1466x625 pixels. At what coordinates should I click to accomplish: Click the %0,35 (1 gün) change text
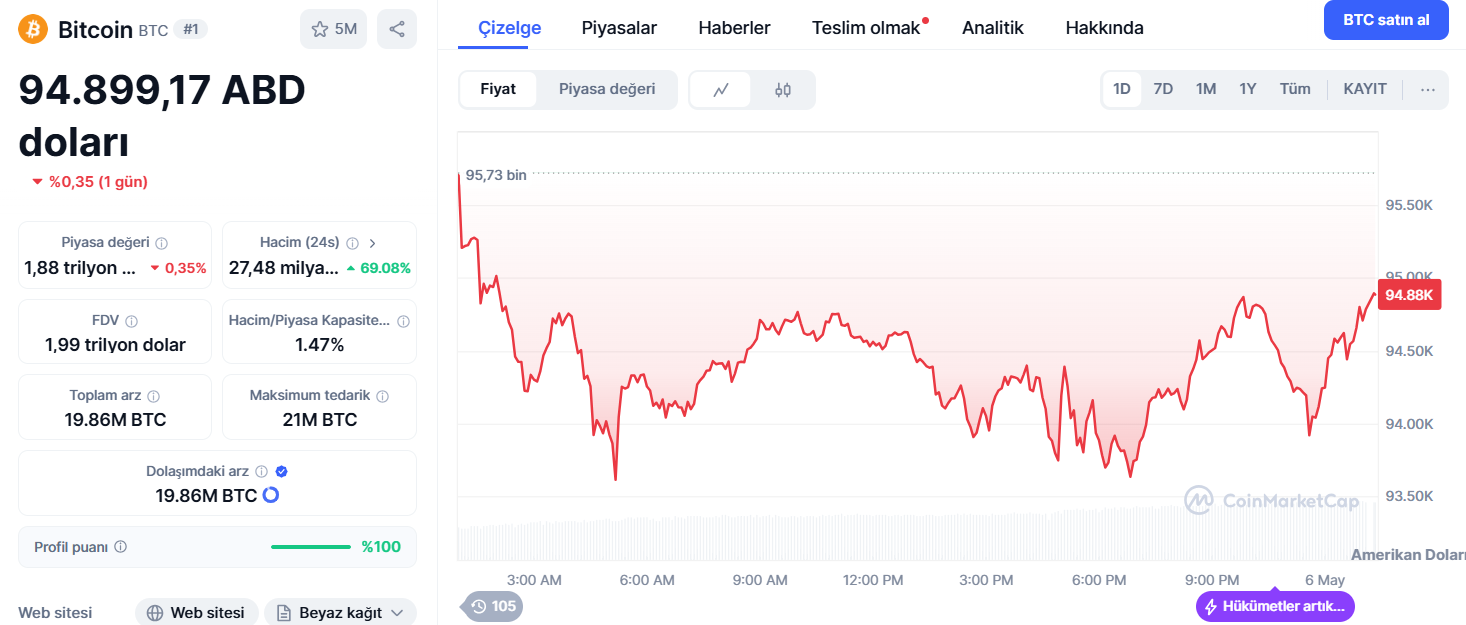98,182
